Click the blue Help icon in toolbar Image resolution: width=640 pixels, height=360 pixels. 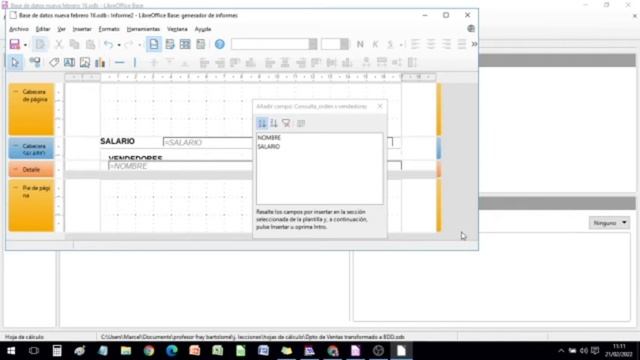click(x=220, y=44)
